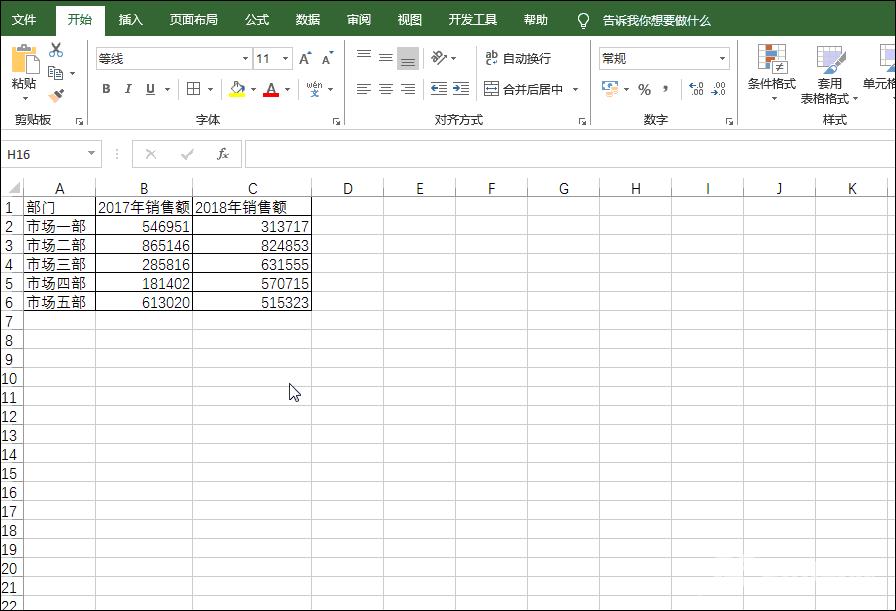The height and width of the screenshot is (611, 896).
Task: Pick the red font color swatch
Action: 270,95
